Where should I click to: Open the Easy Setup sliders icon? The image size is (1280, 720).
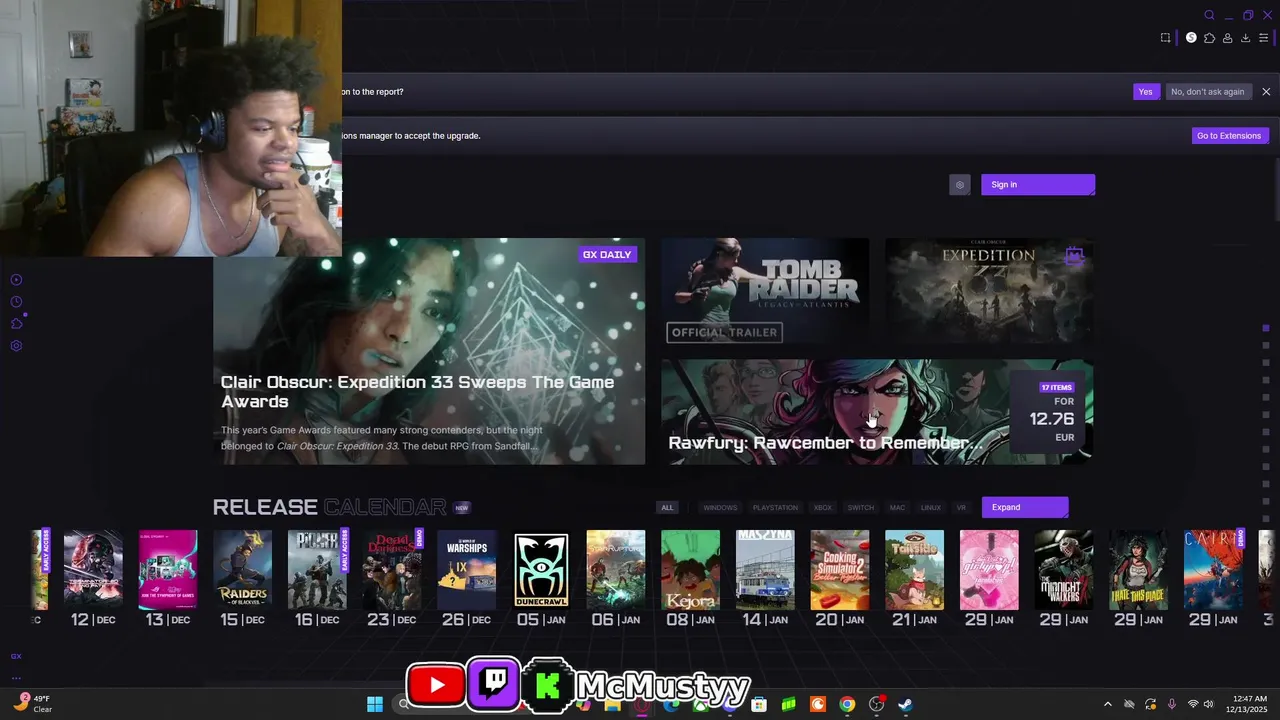click(1264, 38)
